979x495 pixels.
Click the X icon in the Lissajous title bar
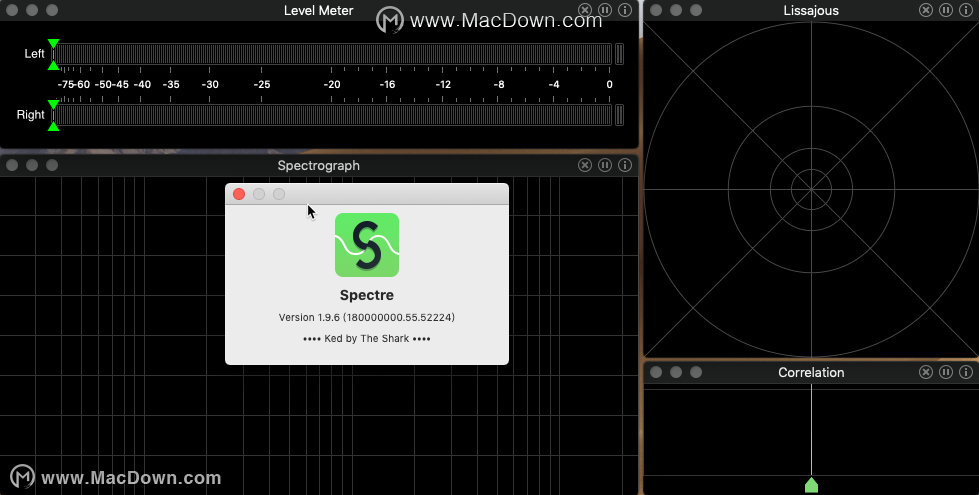[x=926, y=10]
